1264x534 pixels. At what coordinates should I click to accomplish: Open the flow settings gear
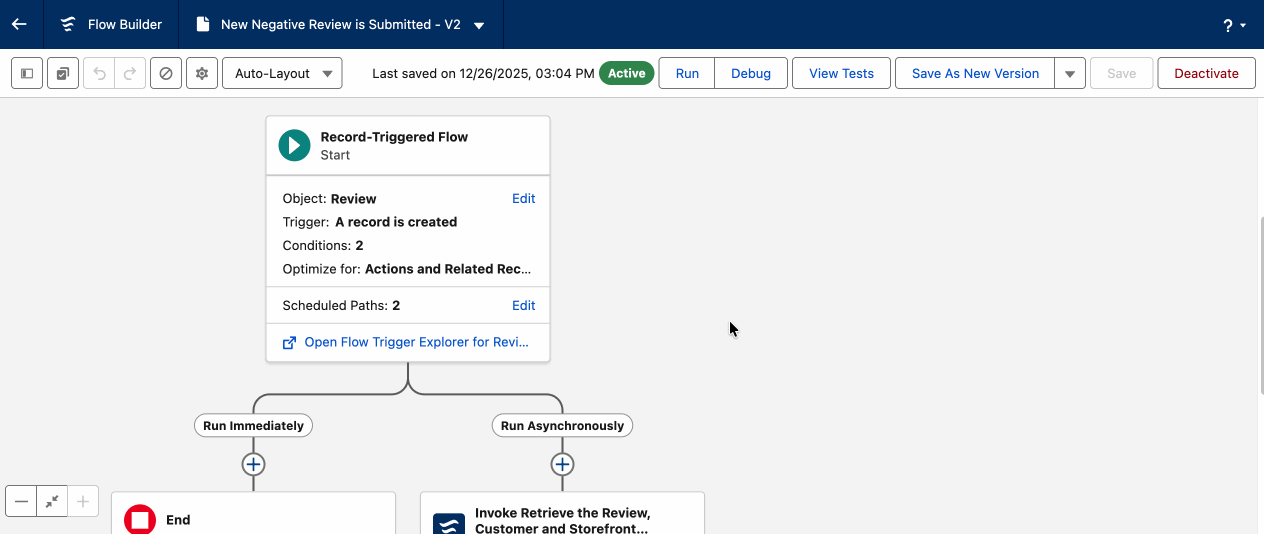pyautogui.click(x=202, y=73)
